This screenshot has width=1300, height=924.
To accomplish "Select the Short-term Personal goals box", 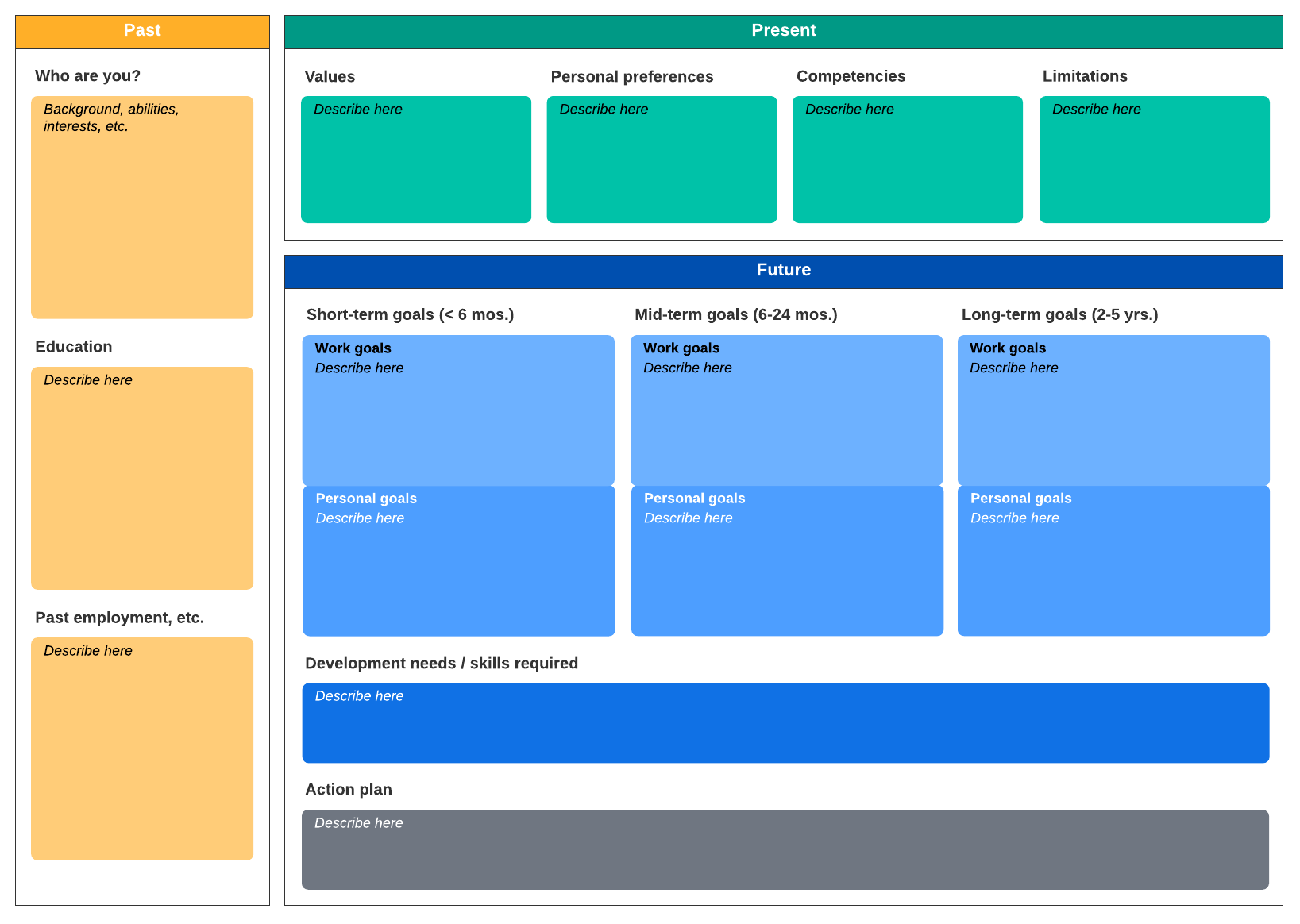I will click(x=459, y=560).
